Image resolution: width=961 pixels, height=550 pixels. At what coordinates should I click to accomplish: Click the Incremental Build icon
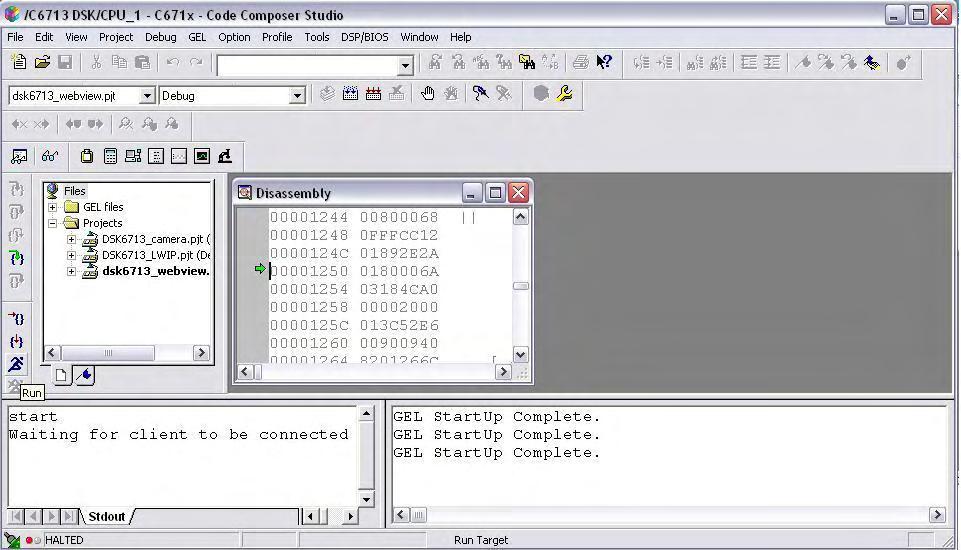351,94
